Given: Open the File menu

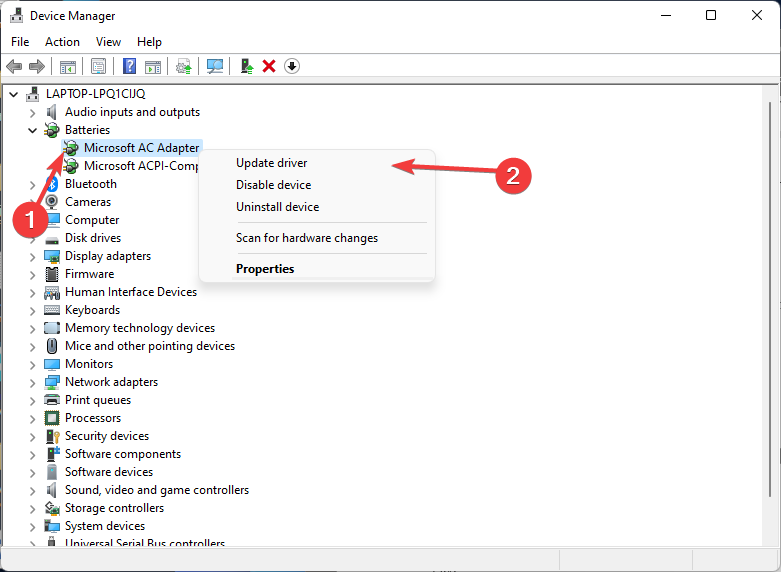Looking at the screenshot, I should point(20,42).
